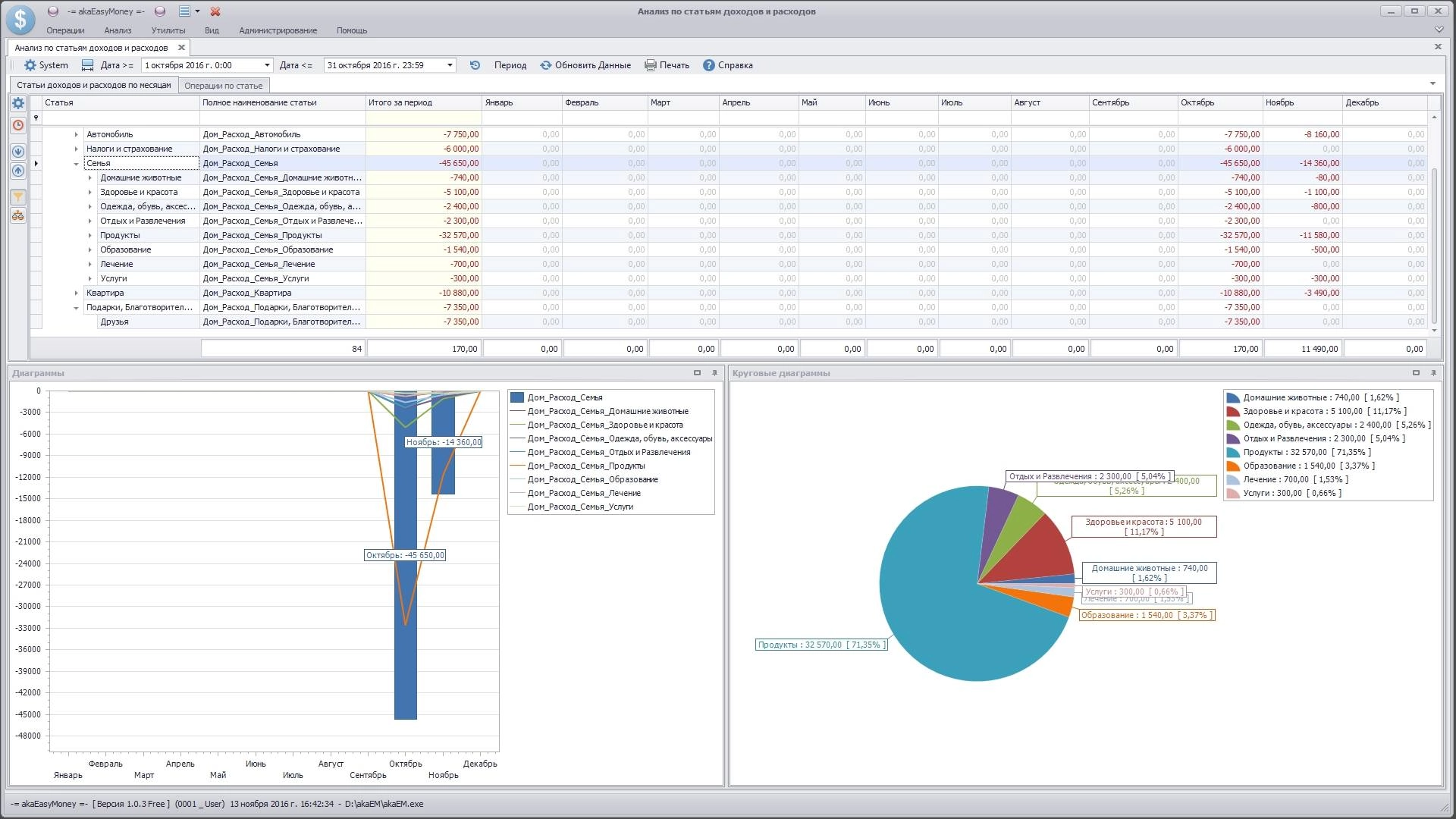Viewport: 1456px width, 819px height.
Task: Select the Лечение row
Action: coord(117,264)
